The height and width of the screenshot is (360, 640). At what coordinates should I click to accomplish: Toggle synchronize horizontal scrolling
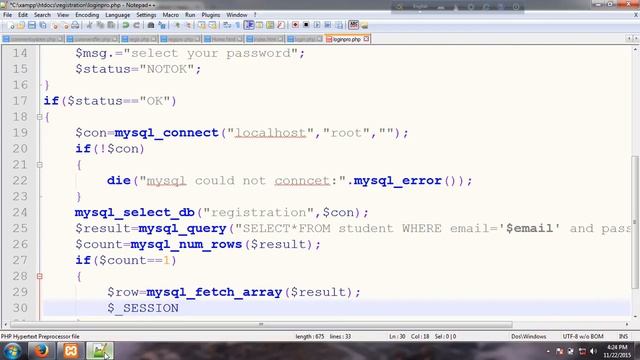[213, 25]
